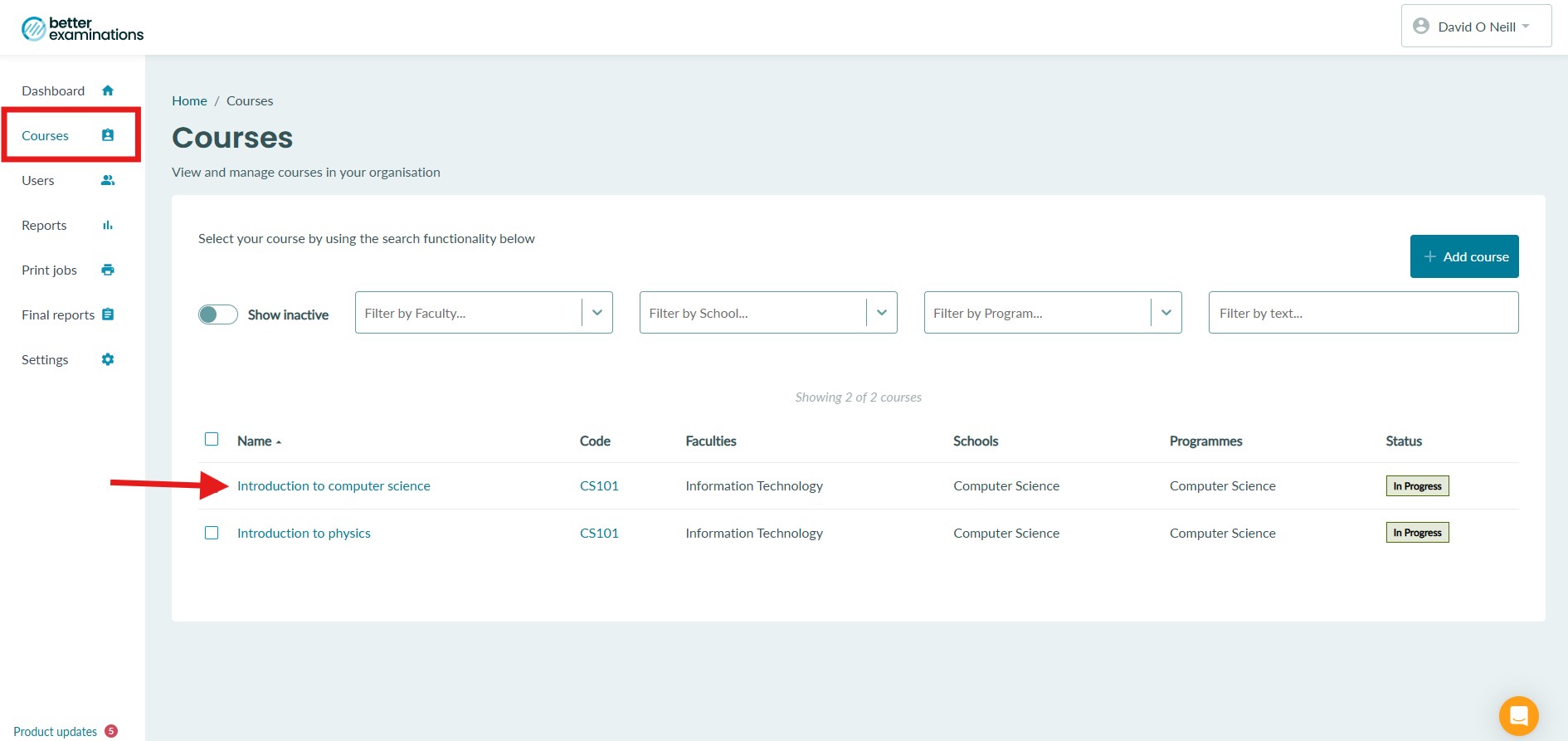Screen dimensions: 1568x741
Task: Click the Name column header
Action: [x=255, y=441]
